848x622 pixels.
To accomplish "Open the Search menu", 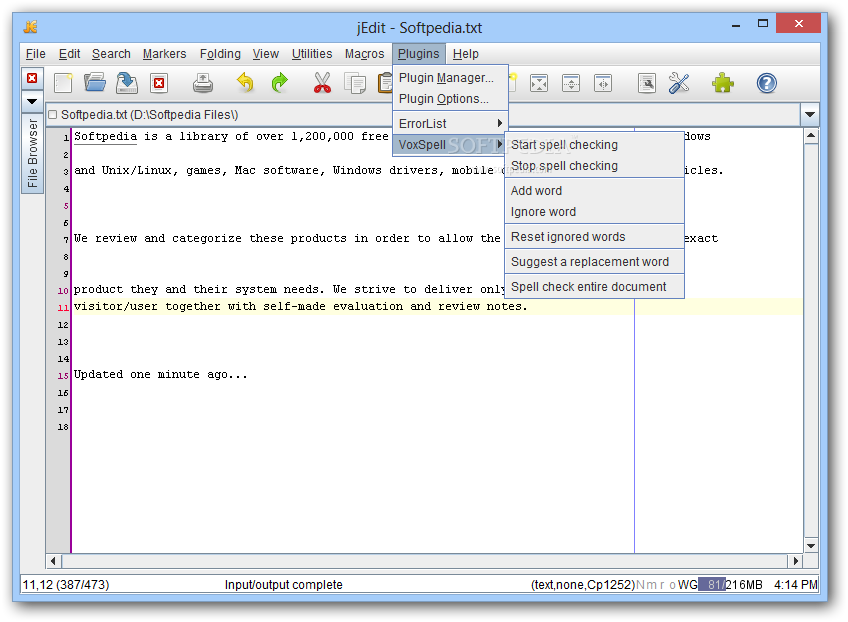I will point(111,54).
